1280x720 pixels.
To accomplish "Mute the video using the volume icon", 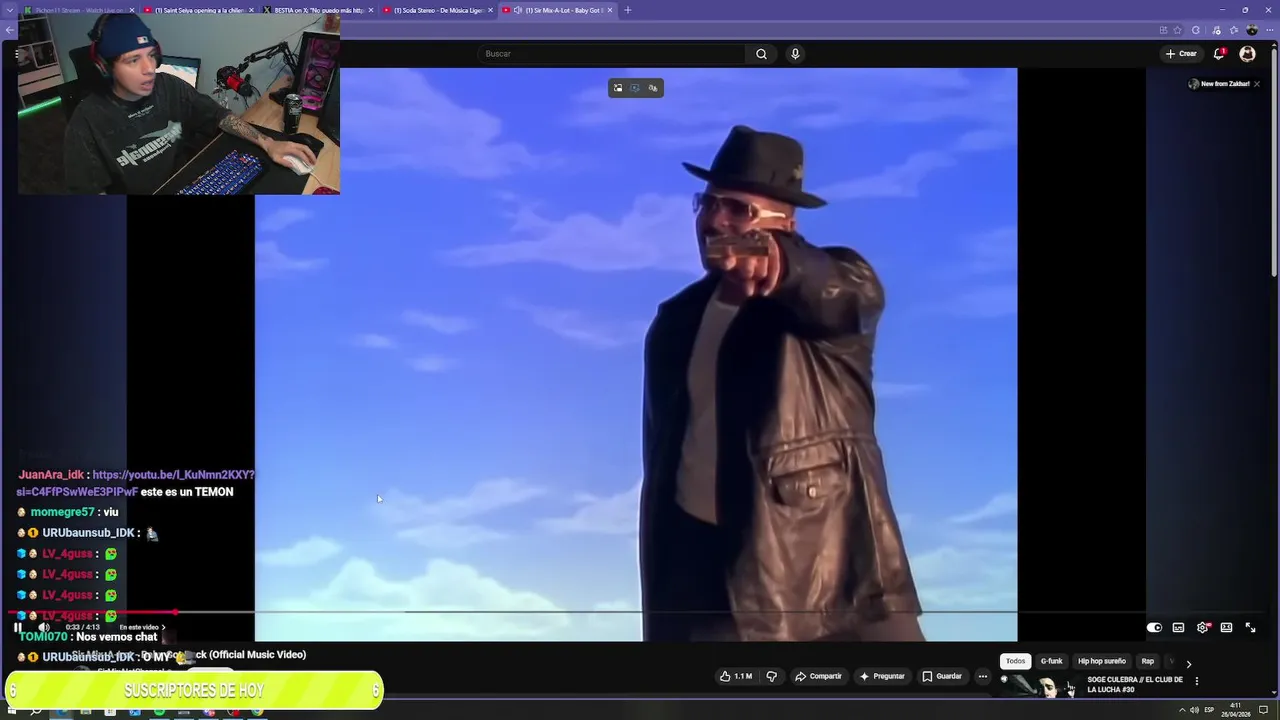I will coord(44,627).
